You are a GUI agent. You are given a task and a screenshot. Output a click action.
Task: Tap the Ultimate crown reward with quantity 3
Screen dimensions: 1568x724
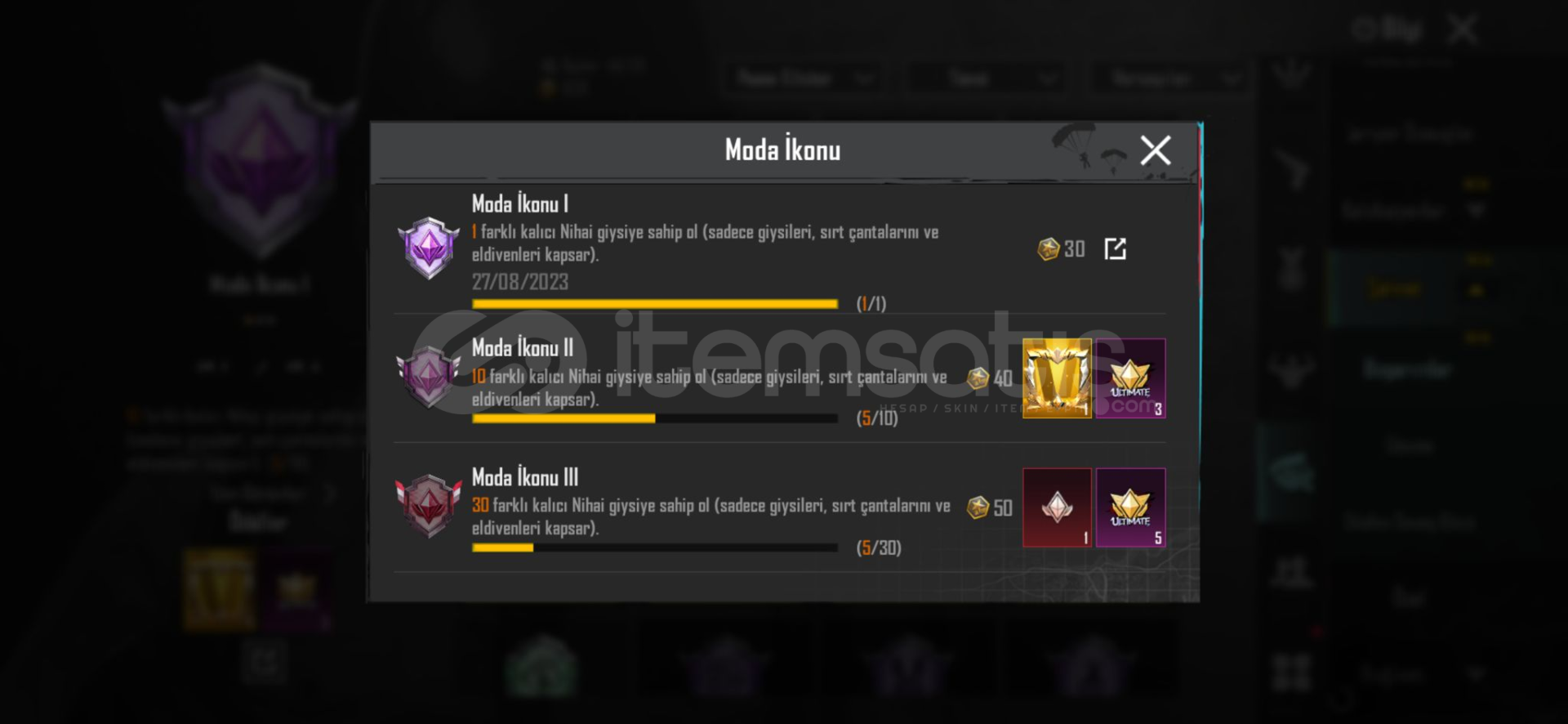tap(1130, 378)
